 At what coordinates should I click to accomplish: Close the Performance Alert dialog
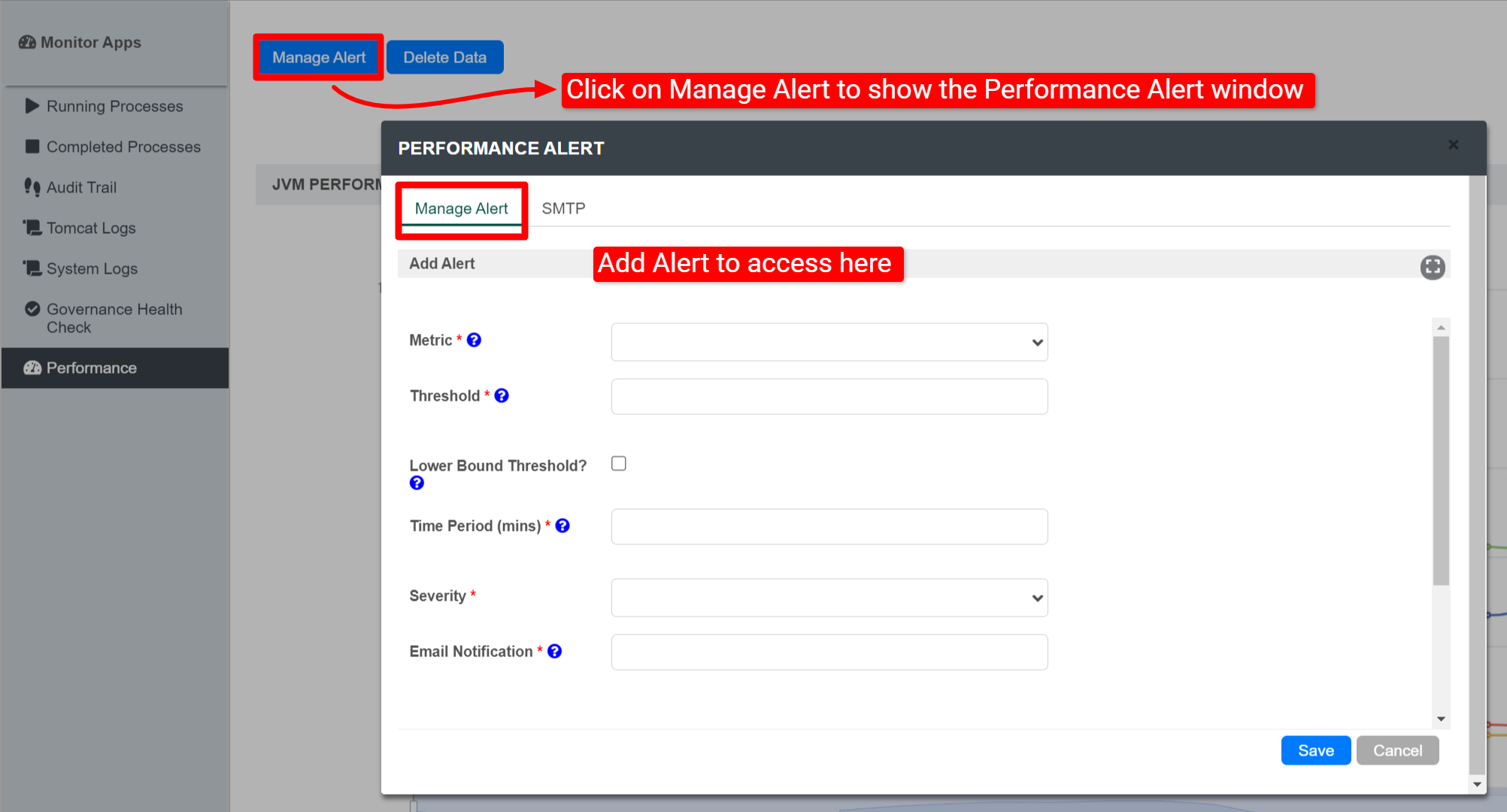tap(1453, 144)
